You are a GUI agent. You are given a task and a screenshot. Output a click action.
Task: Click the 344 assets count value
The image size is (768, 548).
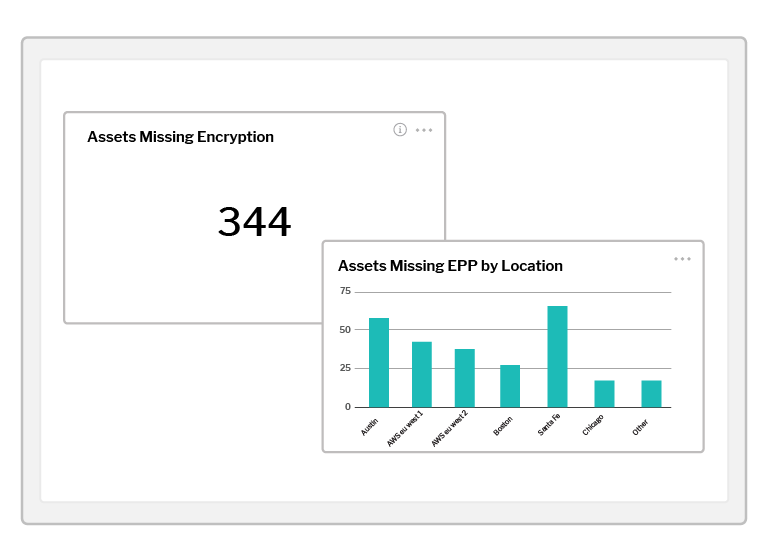pyautogui.click(x=254, y=222)
